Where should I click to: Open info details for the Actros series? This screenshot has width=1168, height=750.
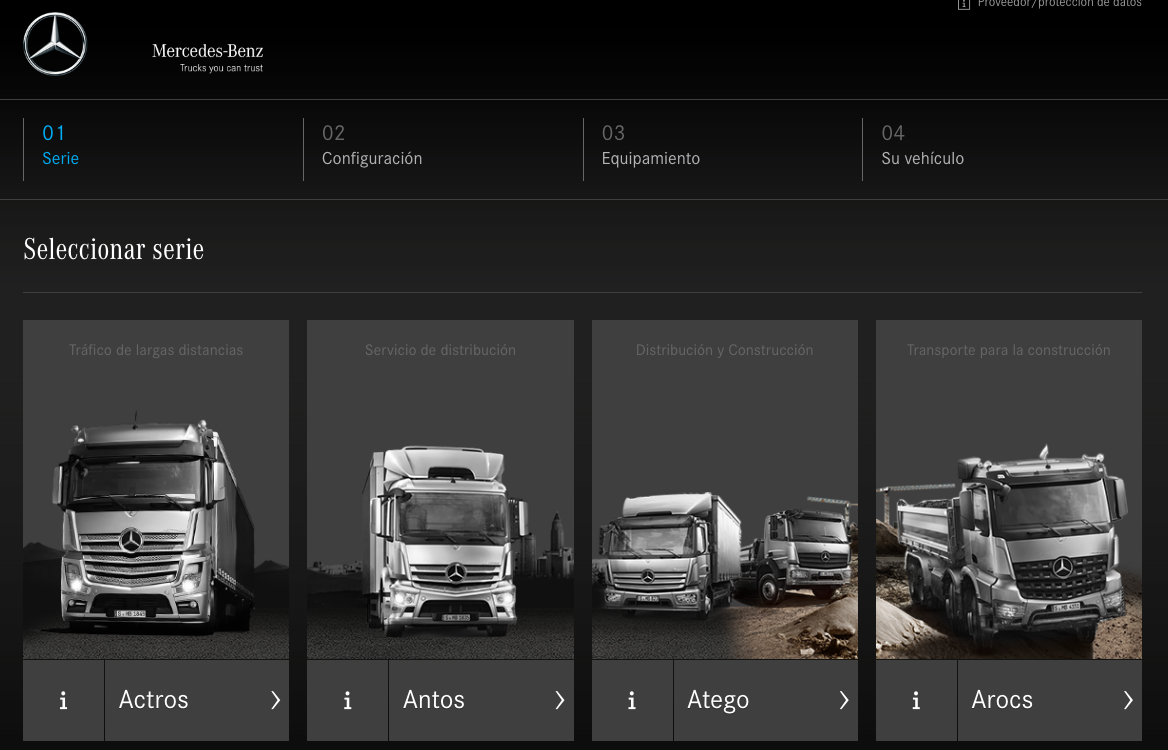coord(63,700)
